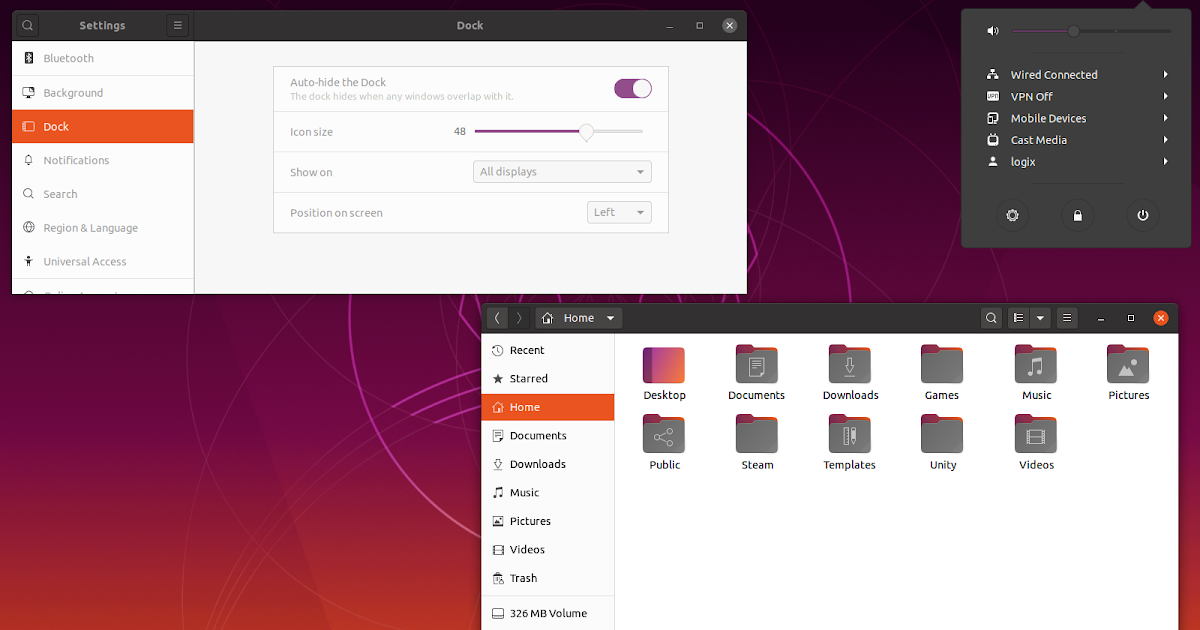
Task: Open the Show on displays dropdown
Action: coord(562,172)
